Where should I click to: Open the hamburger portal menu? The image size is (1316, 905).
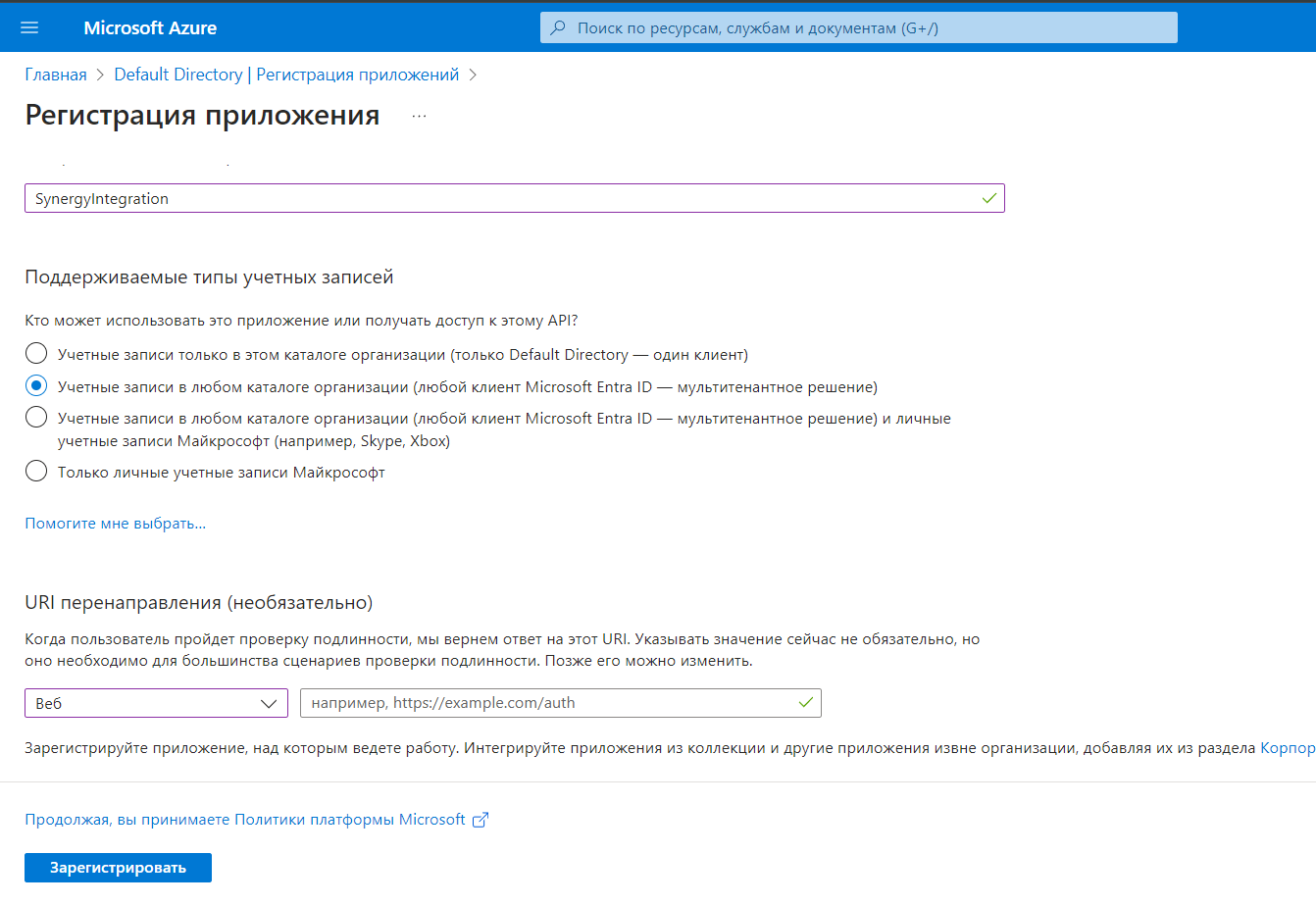(29, 27)
